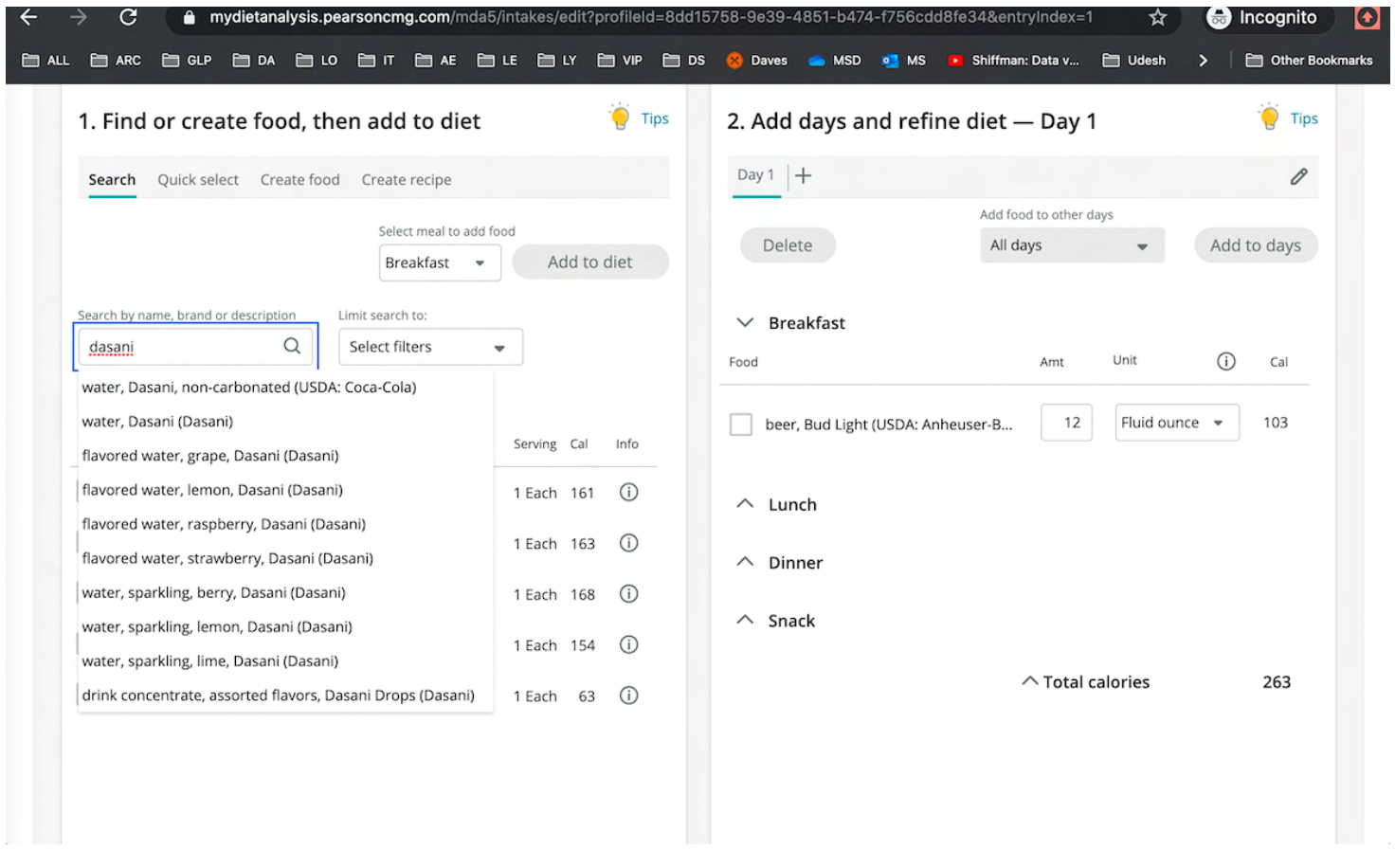Switch to the Quick select tab
The image size is (1395, 868).
coord(198,180)
